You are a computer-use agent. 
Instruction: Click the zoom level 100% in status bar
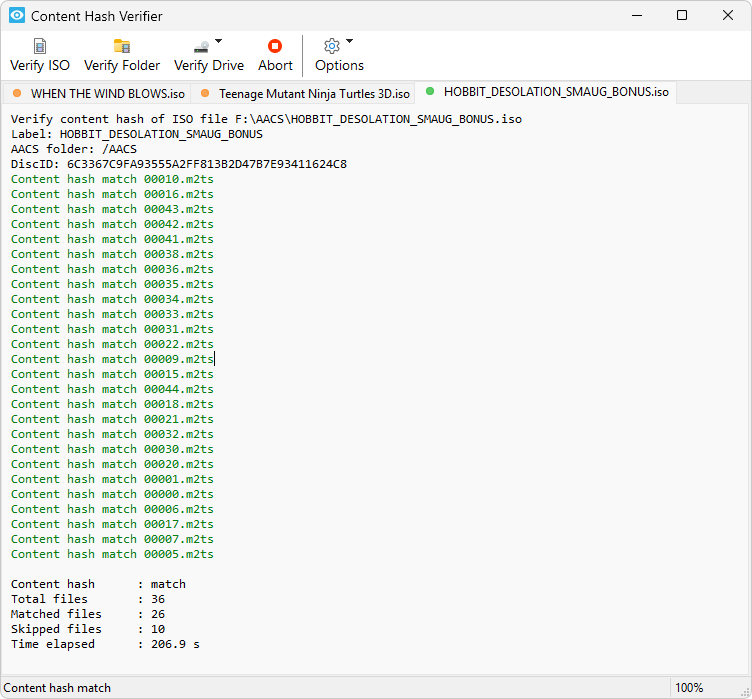(689, 688)
